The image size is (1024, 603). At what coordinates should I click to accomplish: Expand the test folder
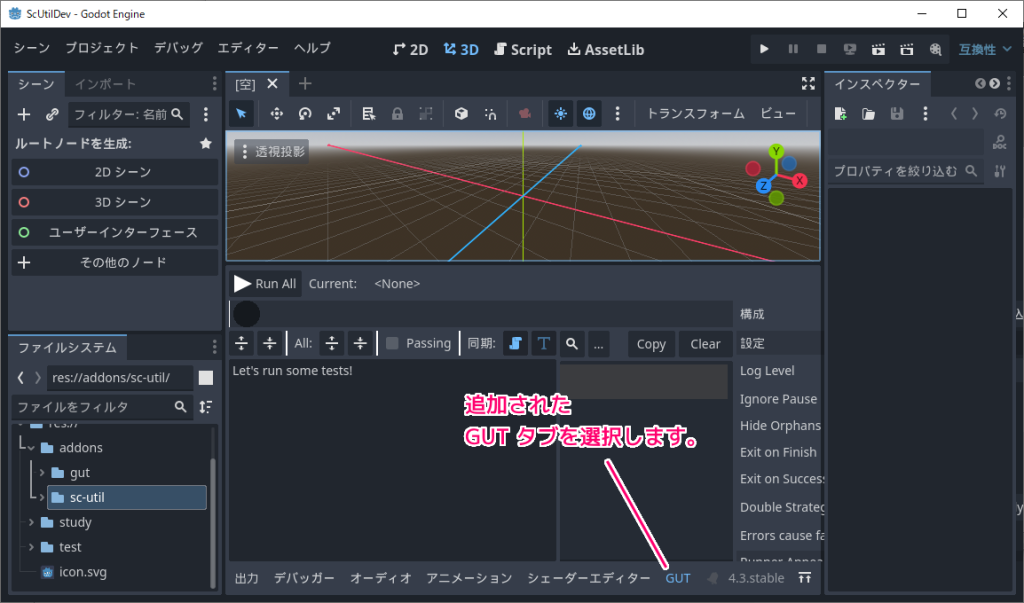click(x=31, y=547)
